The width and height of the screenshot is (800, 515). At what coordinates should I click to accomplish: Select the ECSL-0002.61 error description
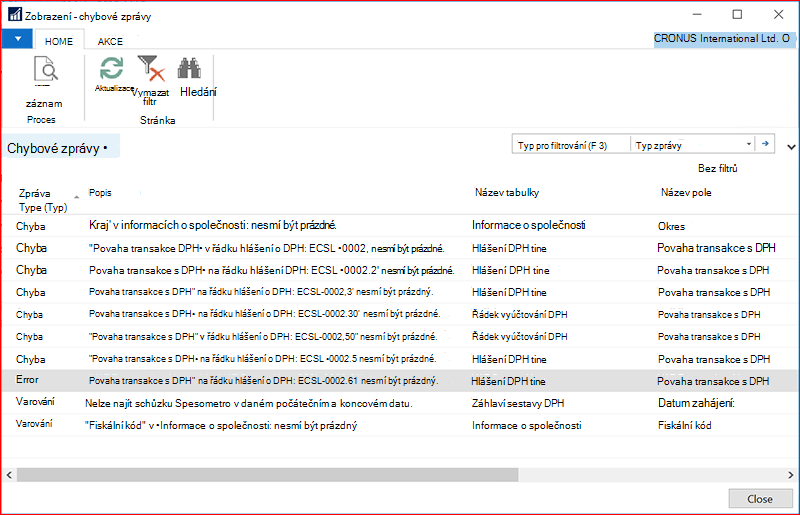tap(263, 381)
